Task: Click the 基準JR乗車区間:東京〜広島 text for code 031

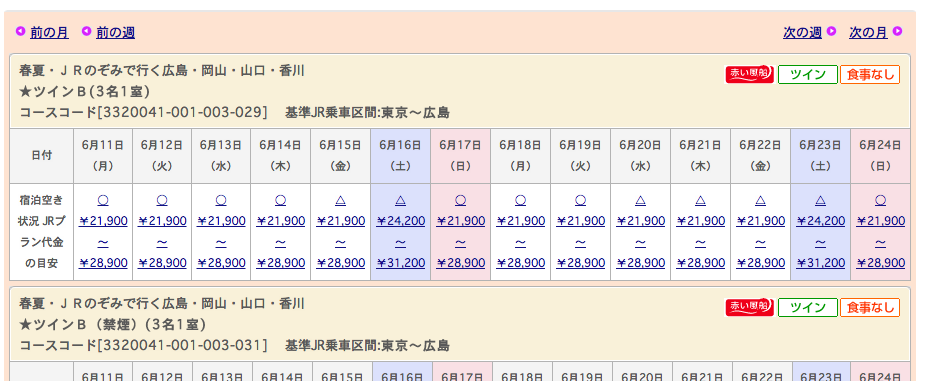Action: click(x=367, y=345)
